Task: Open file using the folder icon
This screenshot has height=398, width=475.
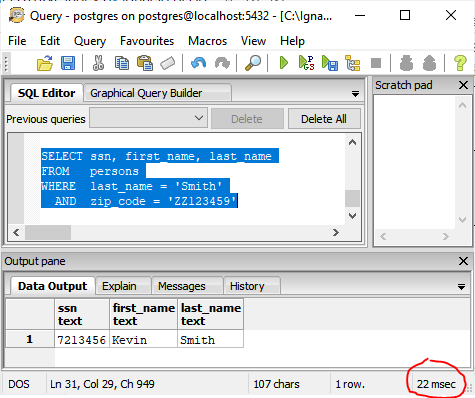Action: coord(45,63)
